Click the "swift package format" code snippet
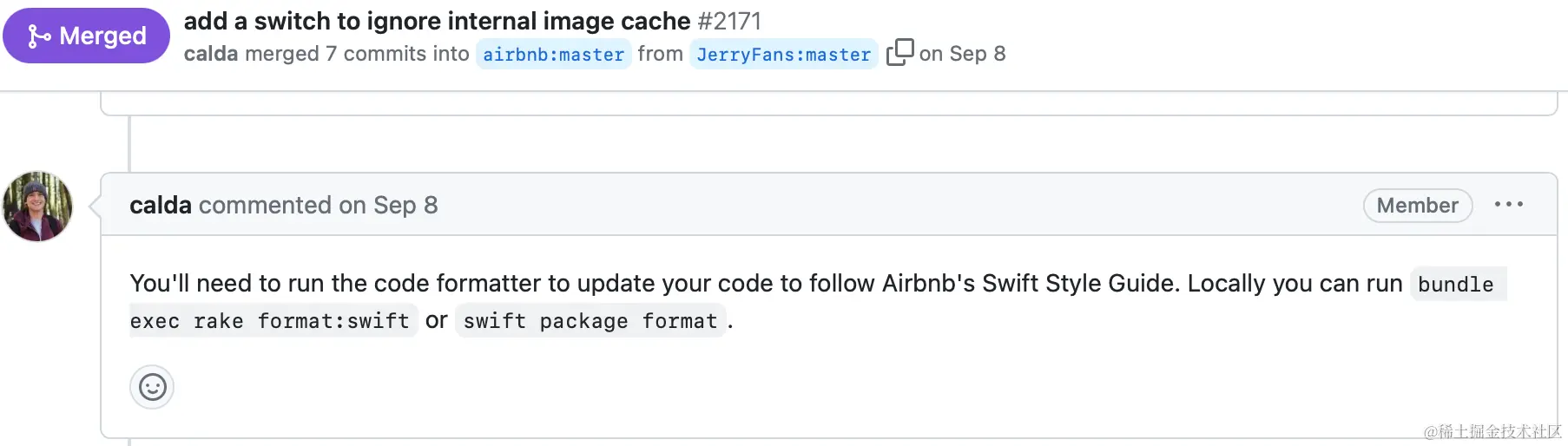 [x=590, y=321]
